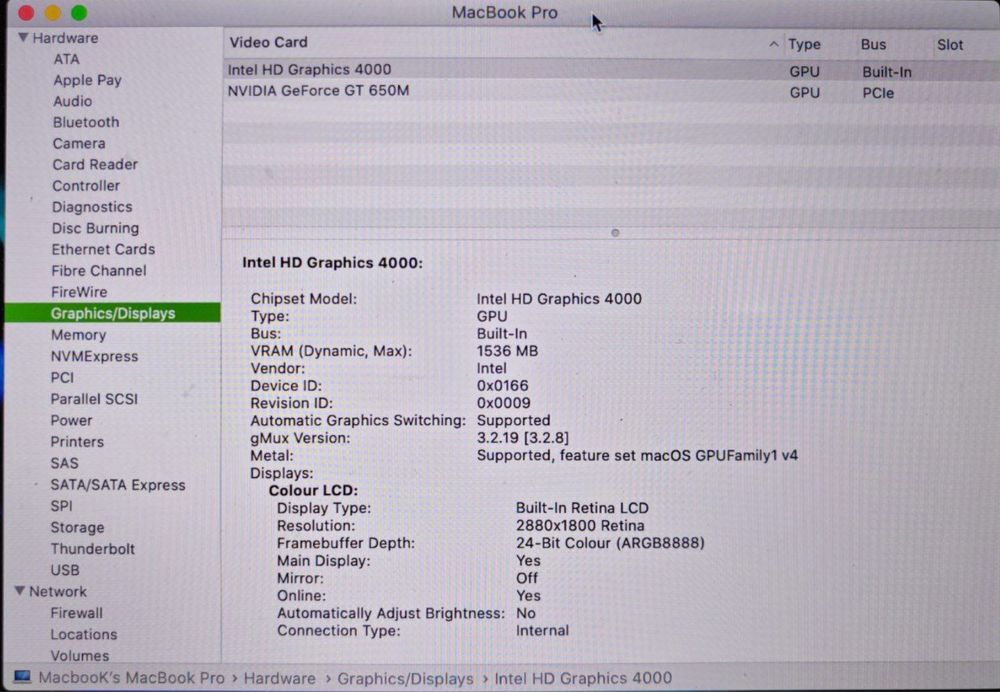The image size is (1000, 692).
Task: Click Intel HD Graphics 4000 in path bar
Action: [x=583, y=678]
